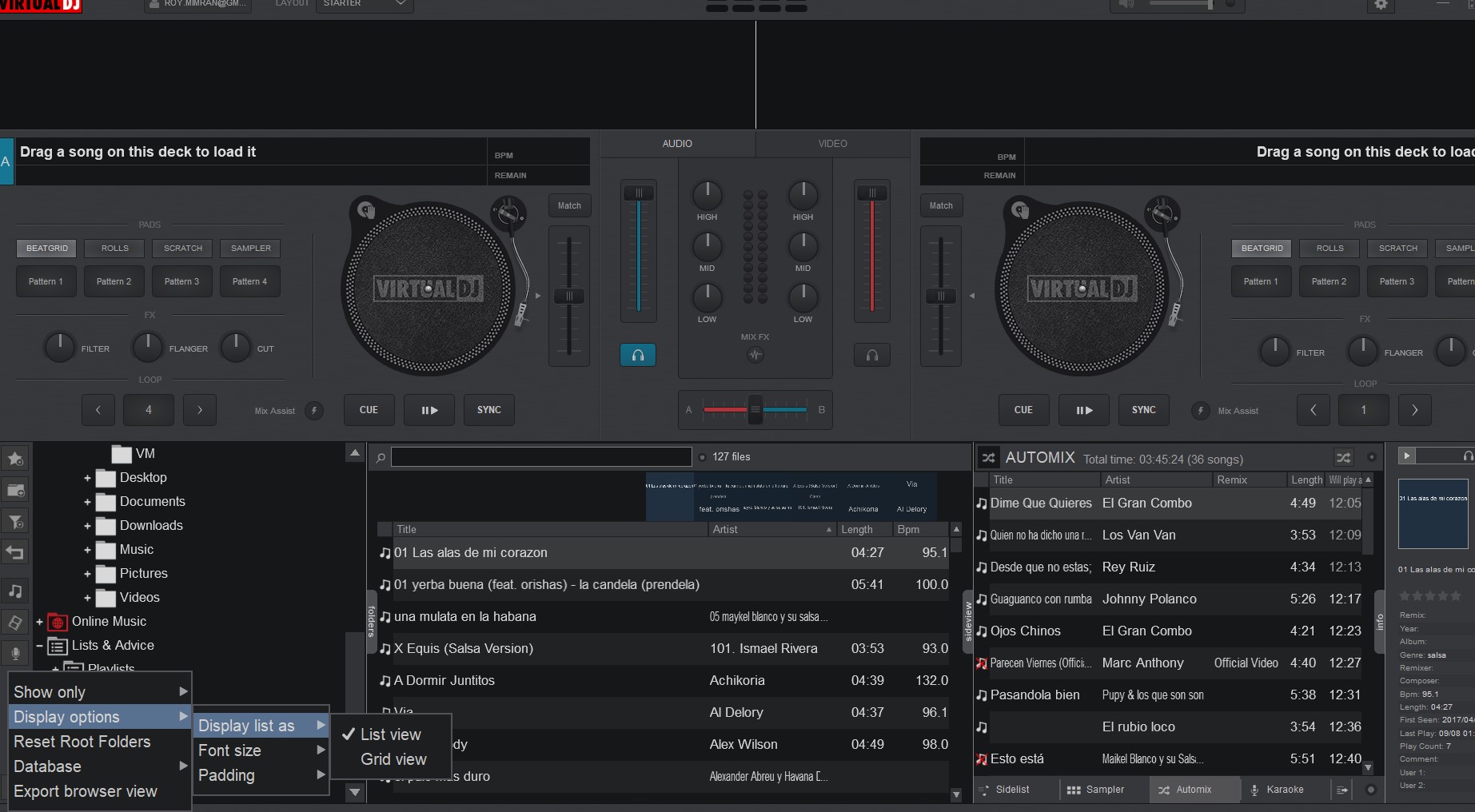The width and height of the screenshot is (1475, 812).
Task: Open the filter folder icon in sidebar
Action: pyautogui.click(x=15, y=521)
